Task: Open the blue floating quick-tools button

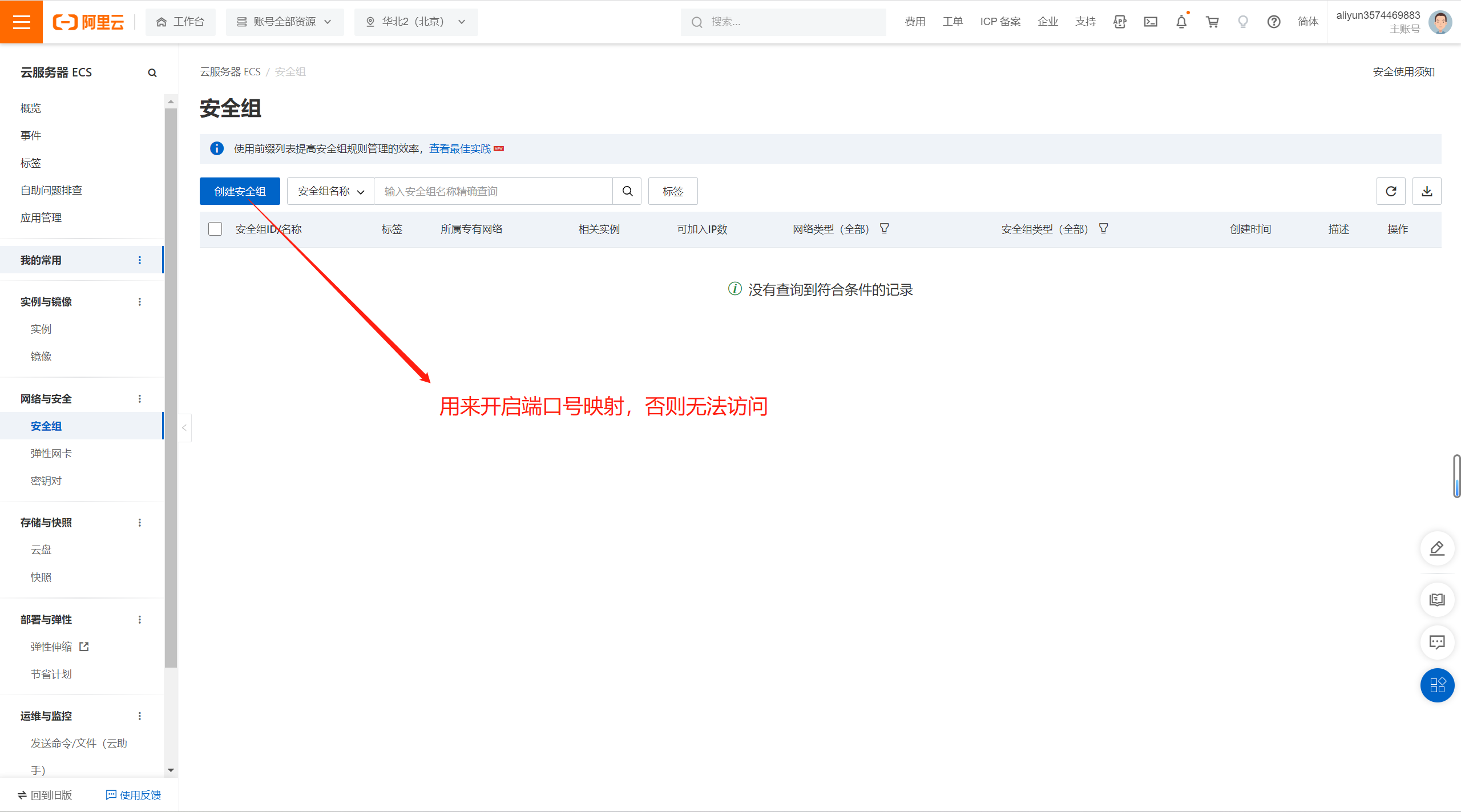Action: pyautogui.click(x=1437, y=685)
